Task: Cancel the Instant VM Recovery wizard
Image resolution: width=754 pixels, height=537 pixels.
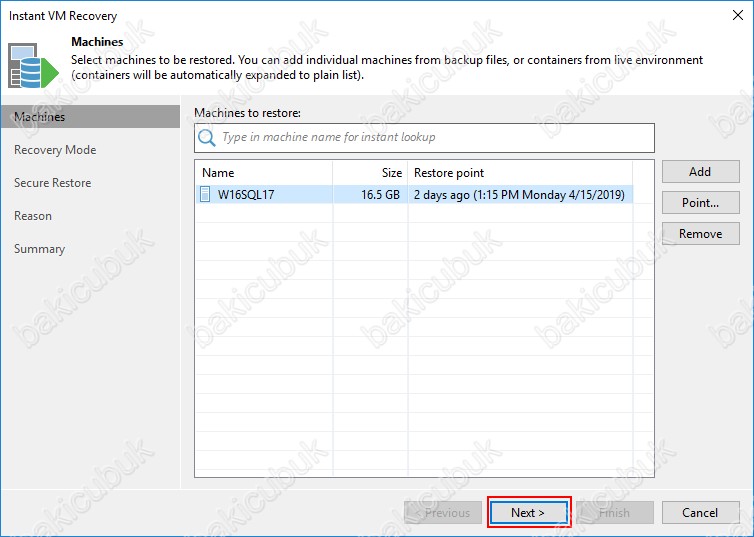Action: [x=700, y=512]
